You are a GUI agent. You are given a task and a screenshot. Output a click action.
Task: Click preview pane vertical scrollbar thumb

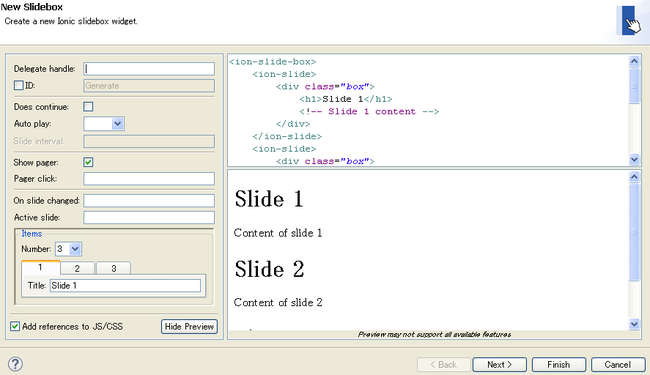(634, 232)
